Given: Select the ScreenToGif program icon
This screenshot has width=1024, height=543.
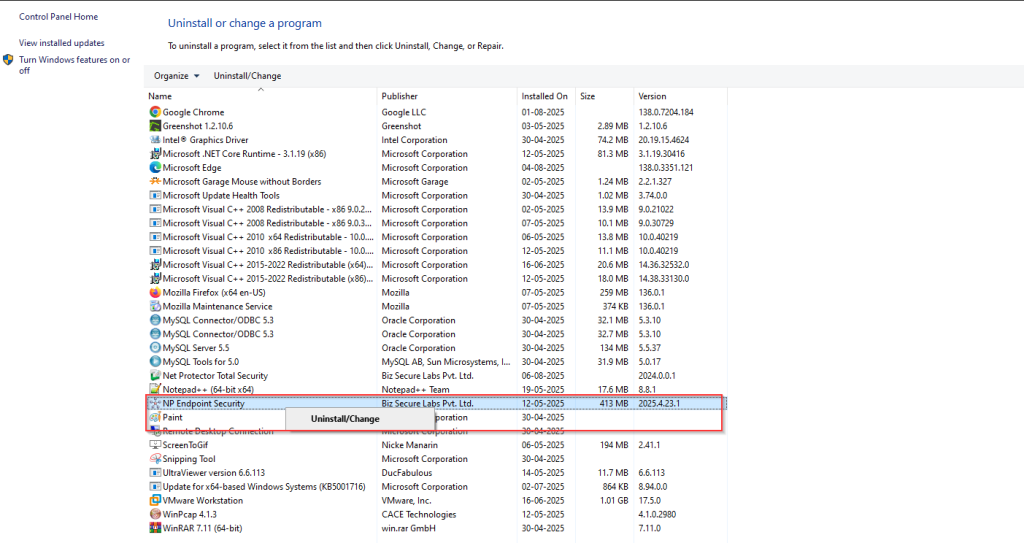Looking at the screenshot, I should pyautogui.click(x=155, y=445).
